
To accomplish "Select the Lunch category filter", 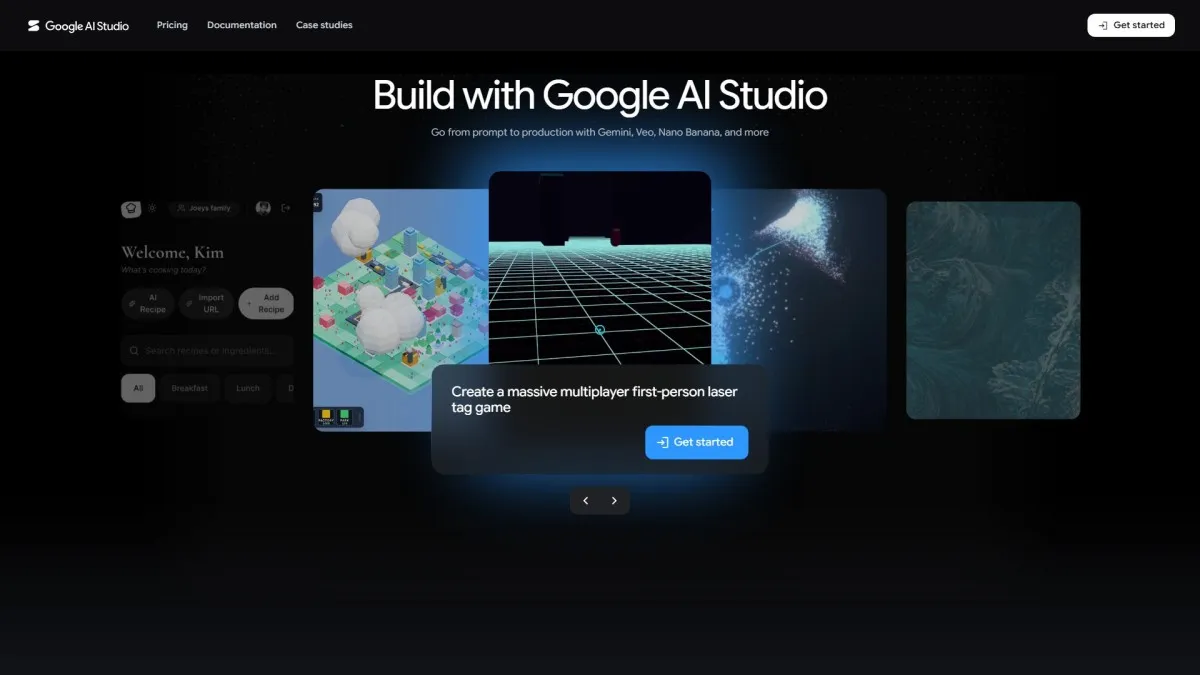I will (248, 388).
